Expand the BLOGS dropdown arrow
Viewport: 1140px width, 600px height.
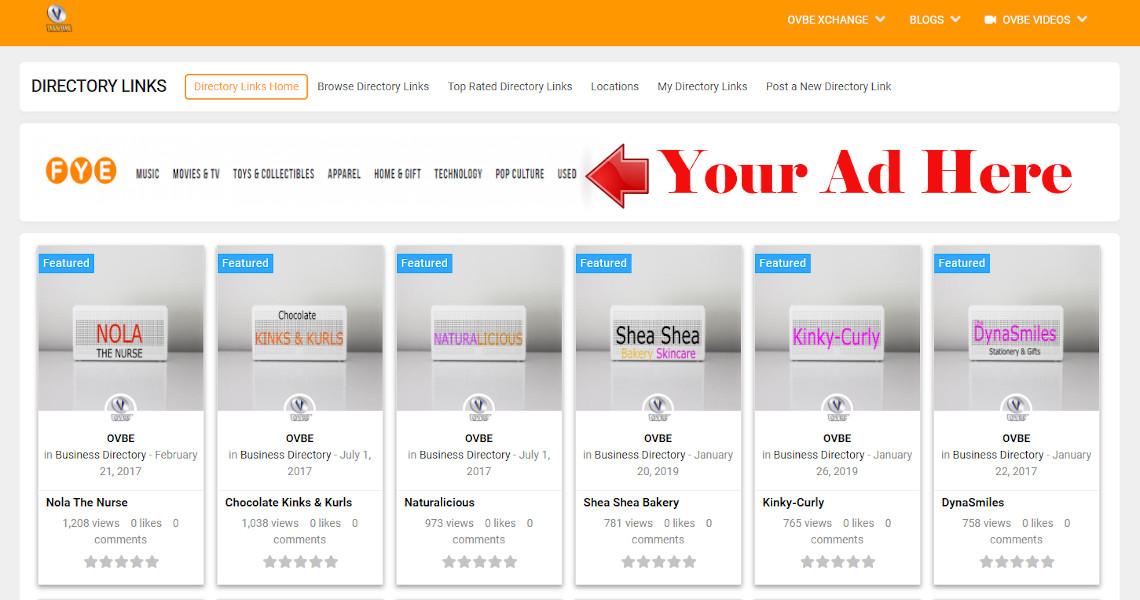coord(955,20)
